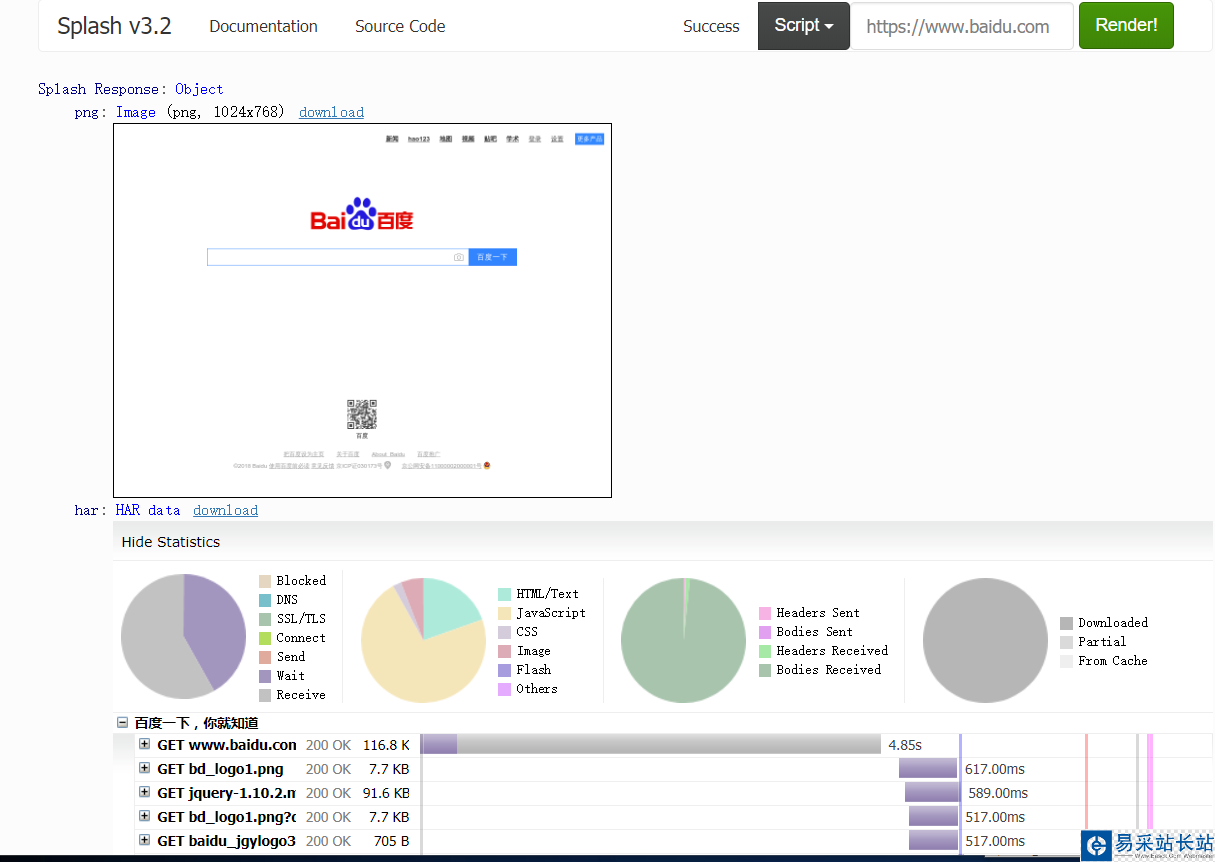Click the Image legend color swatch
The height and width of the screenshot is (862, 1215).
pos(505,651)
